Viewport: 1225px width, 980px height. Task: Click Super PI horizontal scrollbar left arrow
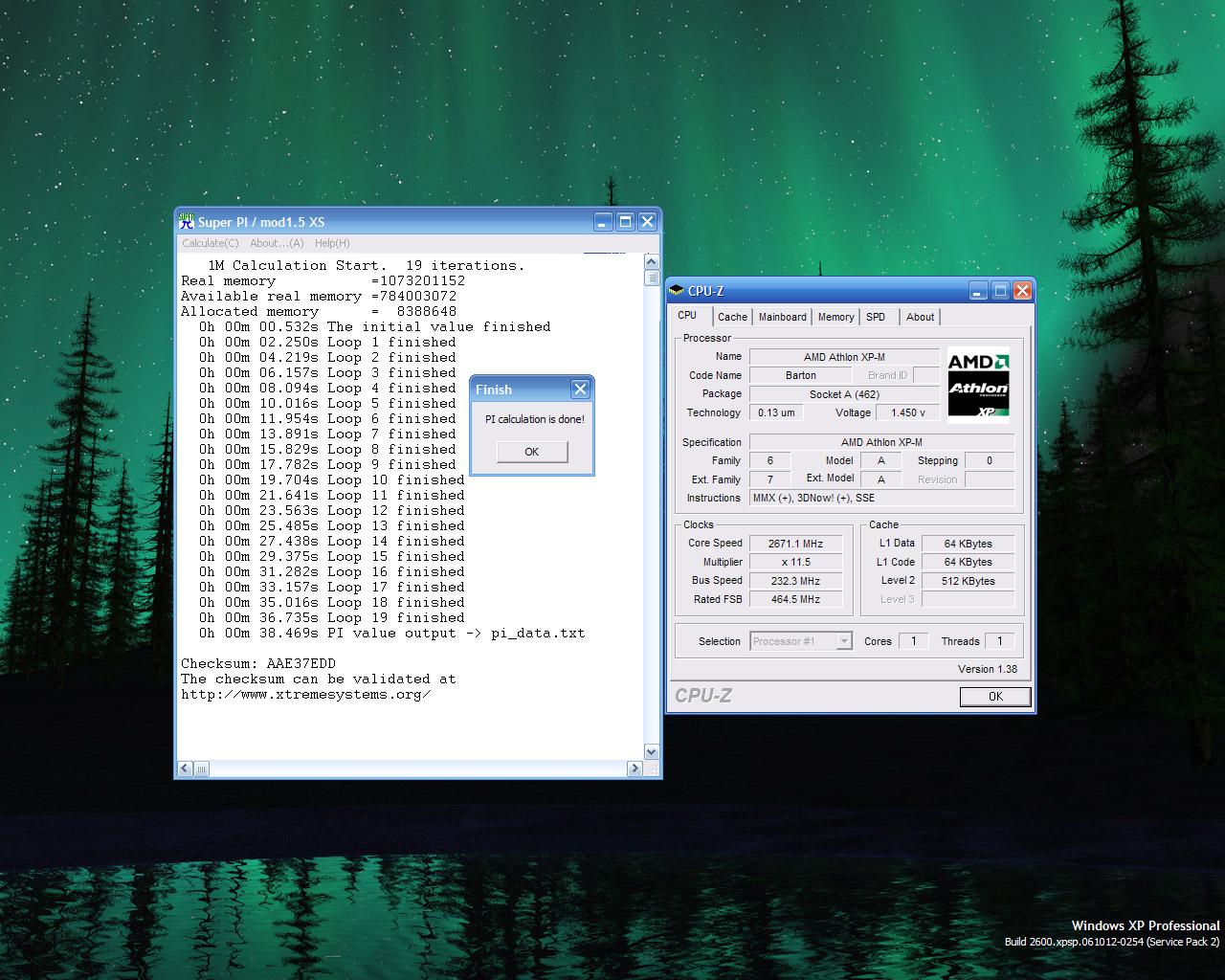click(x=185, y=768)
